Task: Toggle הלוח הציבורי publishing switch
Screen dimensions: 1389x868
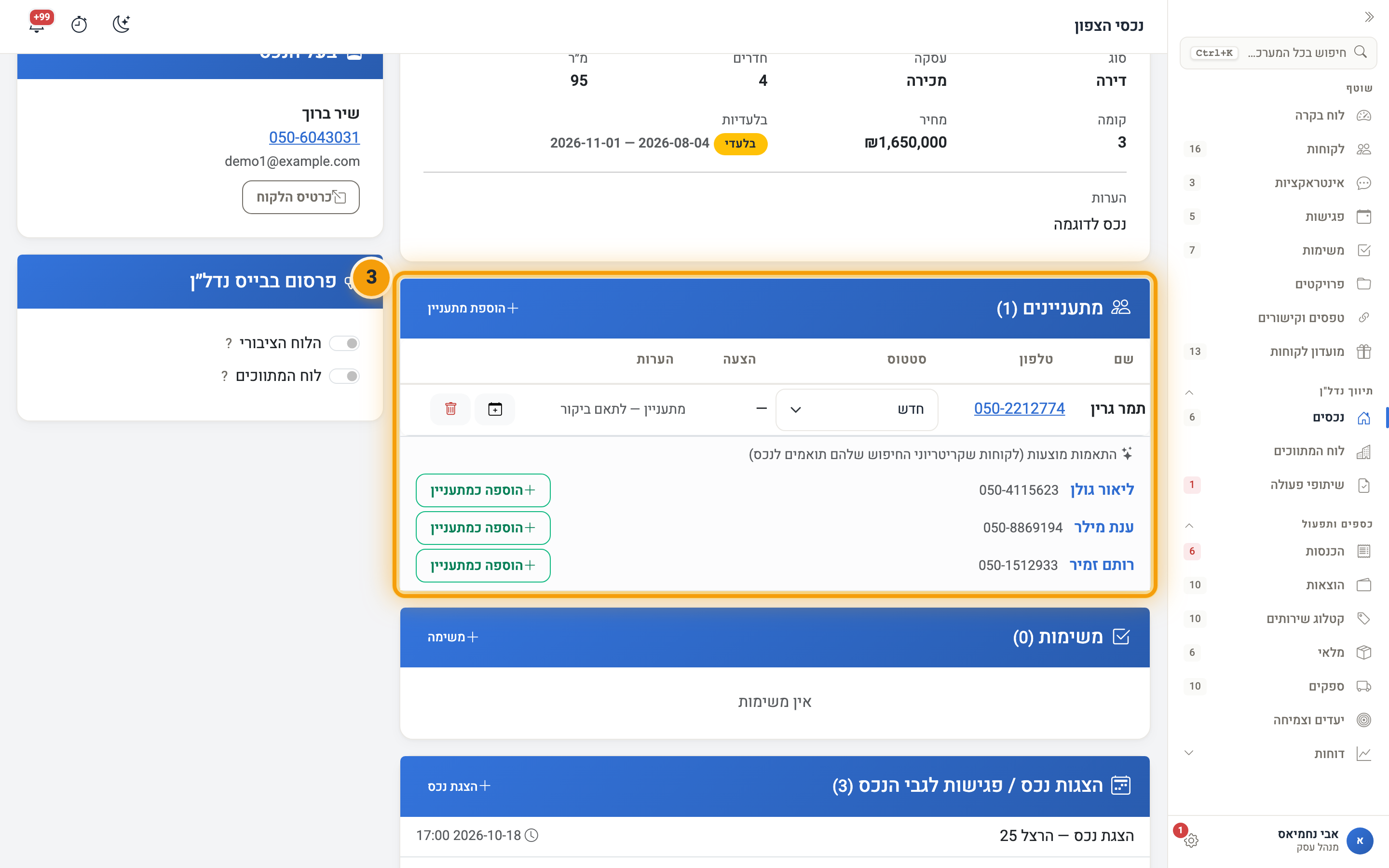Action: coord(344,343)
